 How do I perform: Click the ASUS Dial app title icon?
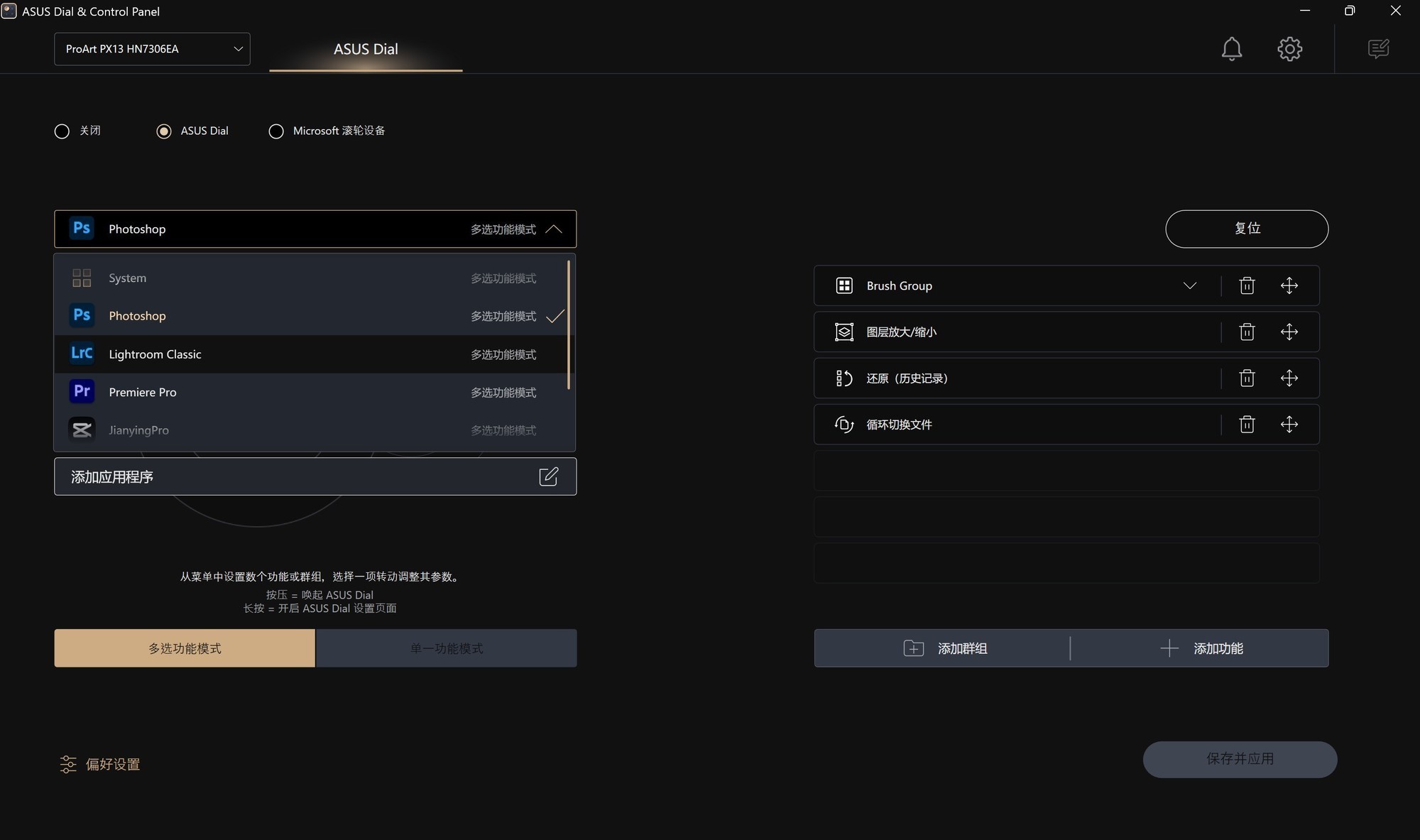pos(9,11)
